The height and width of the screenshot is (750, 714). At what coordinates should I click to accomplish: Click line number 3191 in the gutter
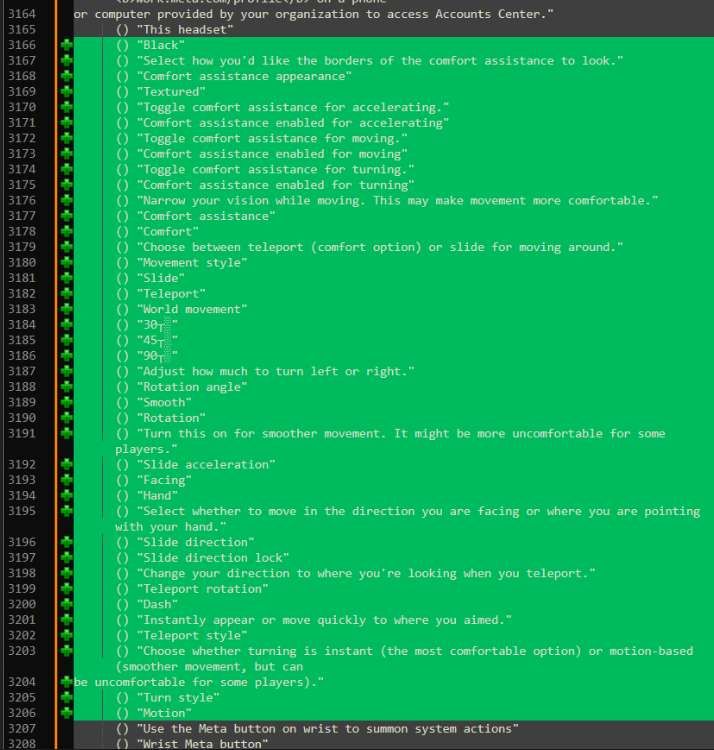pos(20,433)
